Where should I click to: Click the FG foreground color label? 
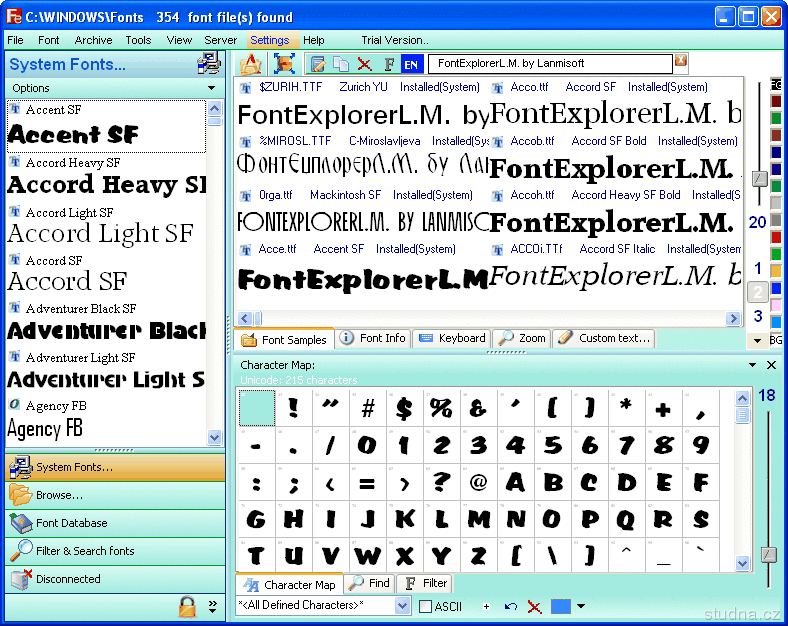[776, 85]
